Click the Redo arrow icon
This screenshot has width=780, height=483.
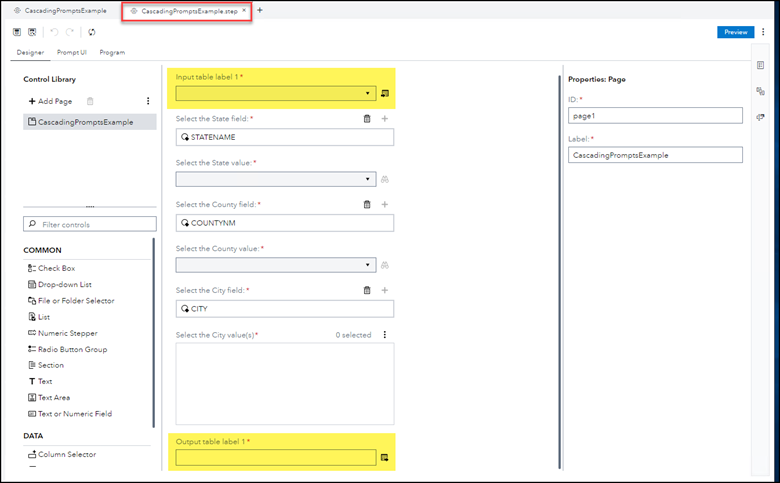(70, 32)
